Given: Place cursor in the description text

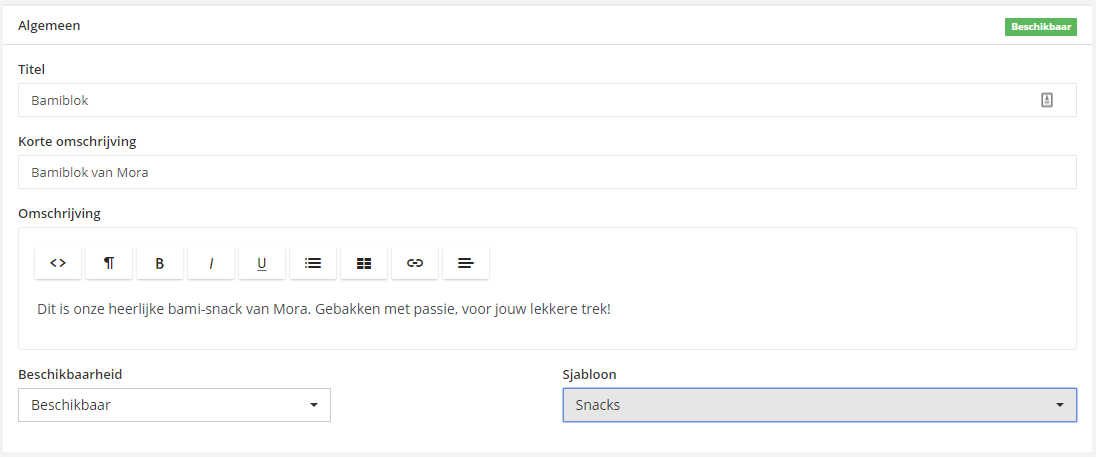Looking at the screenshot, I should click(x=323, y=309).
